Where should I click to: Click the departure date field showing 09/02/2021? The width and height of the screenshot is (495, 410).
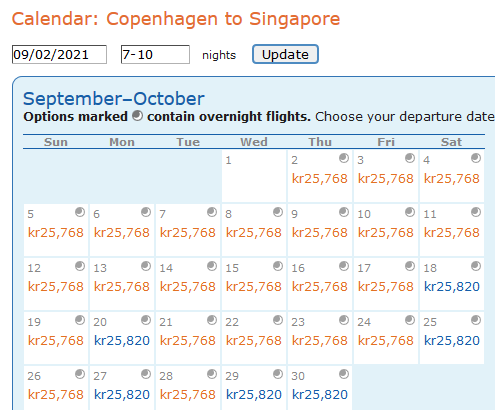tap(59, 54)
